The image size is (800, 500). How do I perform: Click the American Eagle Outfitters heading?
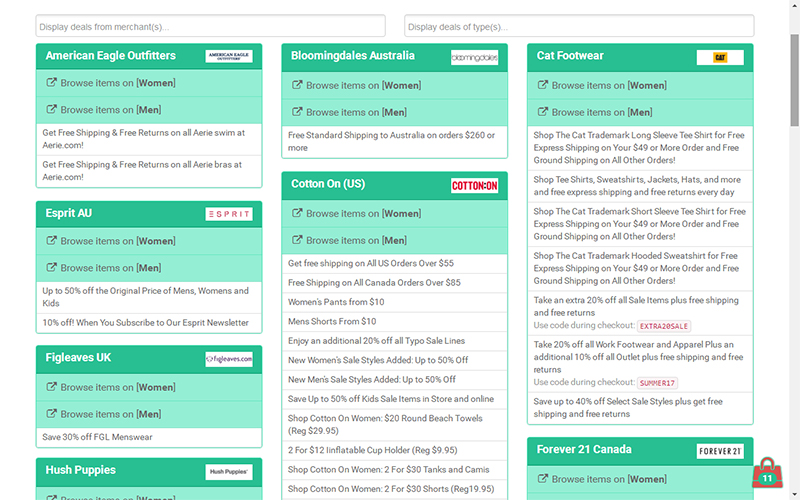[110, 56]
